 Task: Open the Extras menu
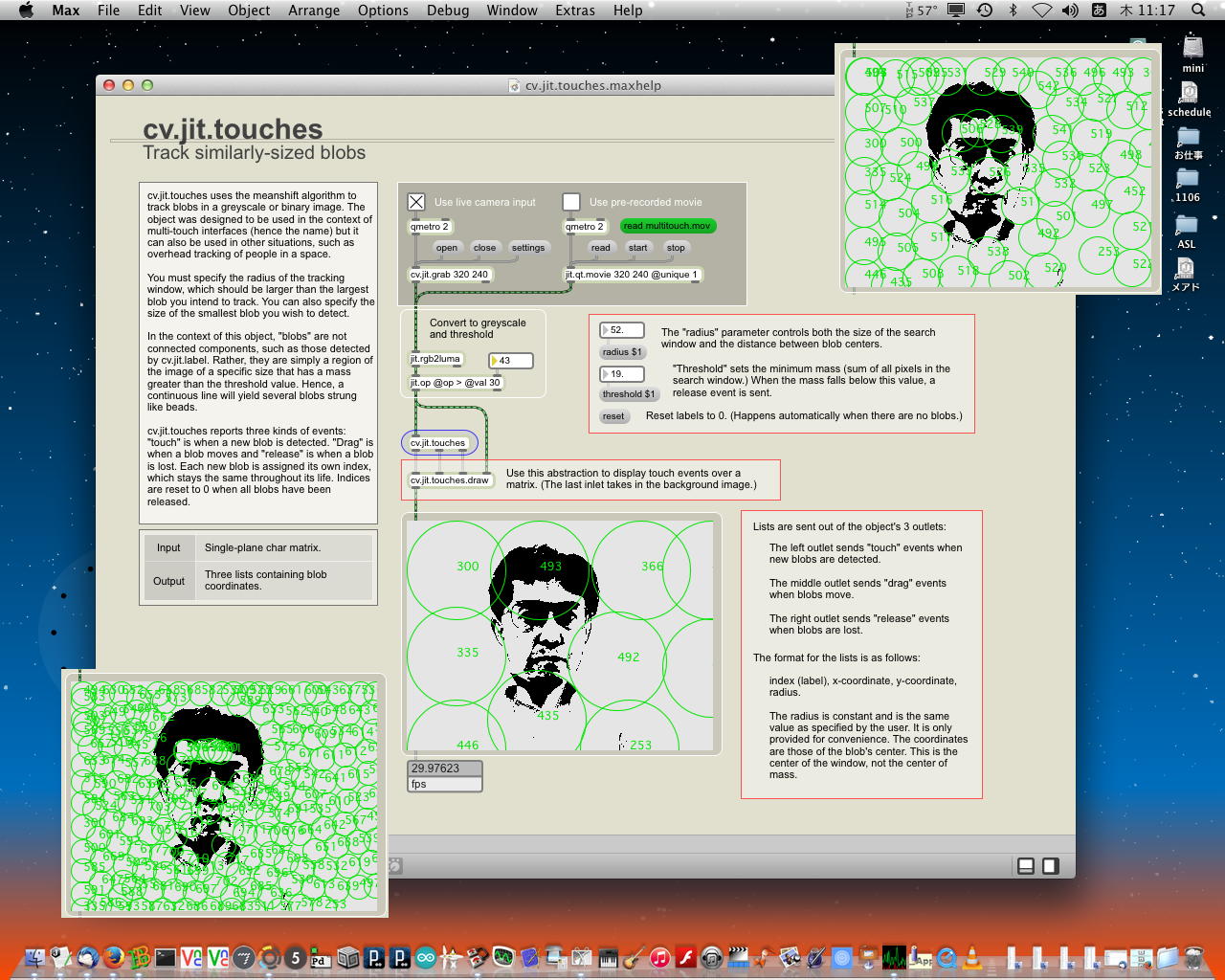[x=574, y=11]
